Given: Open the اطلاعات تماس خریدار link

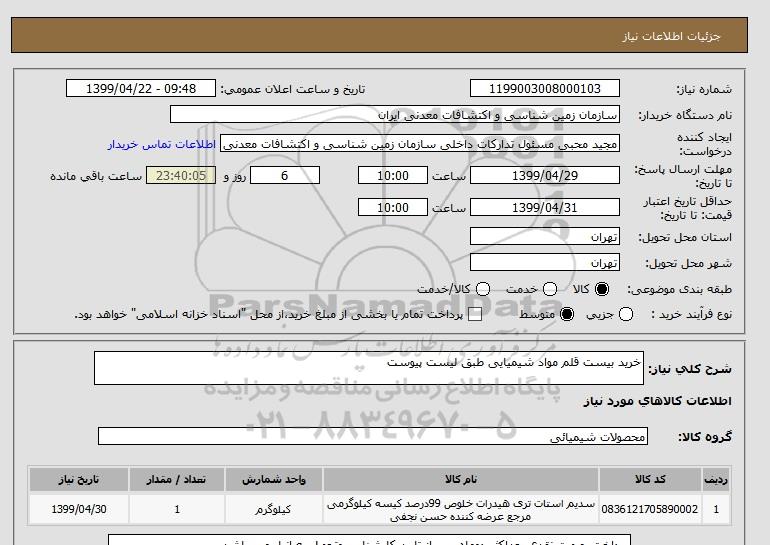Looking at the screenshot, I should pyautogui.click(x=162, y=144).
